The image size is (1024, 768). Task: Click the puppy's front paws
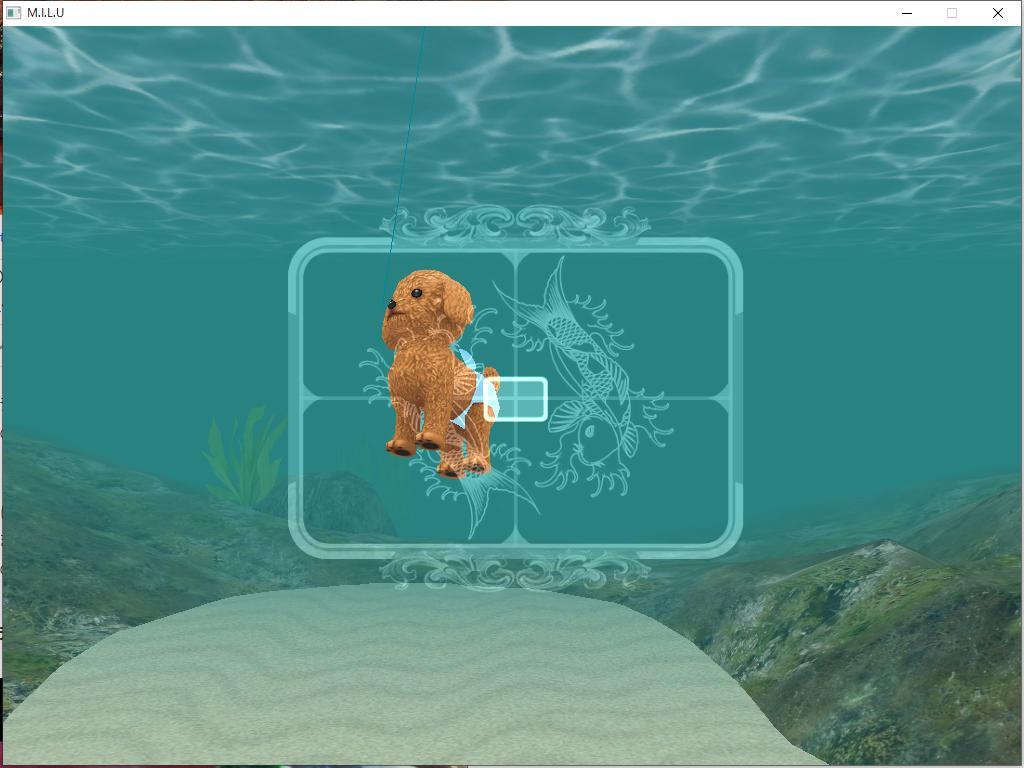pyautogui.click(x=415, y=444)
